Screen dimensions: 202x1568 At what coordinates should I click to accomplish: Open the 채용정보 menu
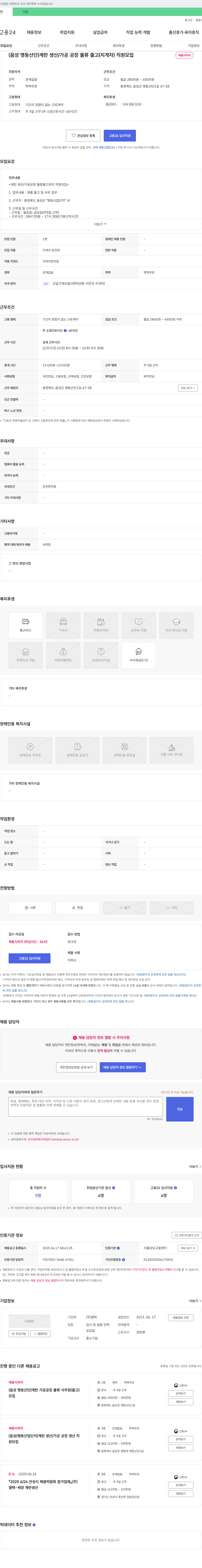[x=34, y=32]
